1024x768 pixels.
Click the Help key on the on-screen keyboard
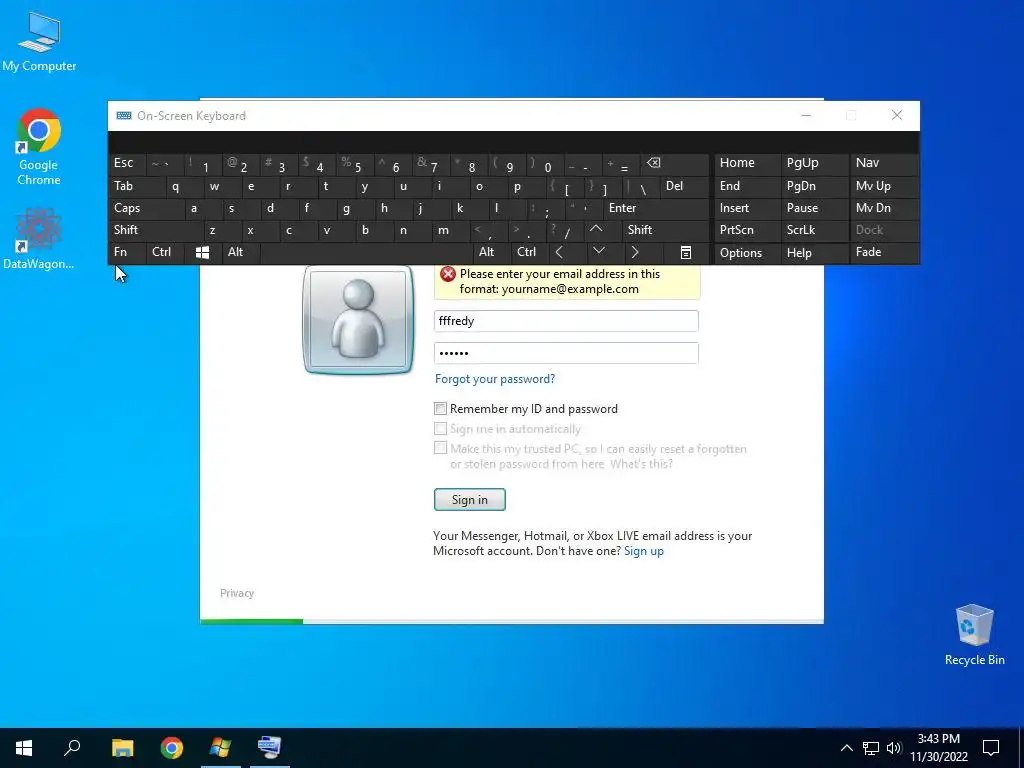(816, 253)
